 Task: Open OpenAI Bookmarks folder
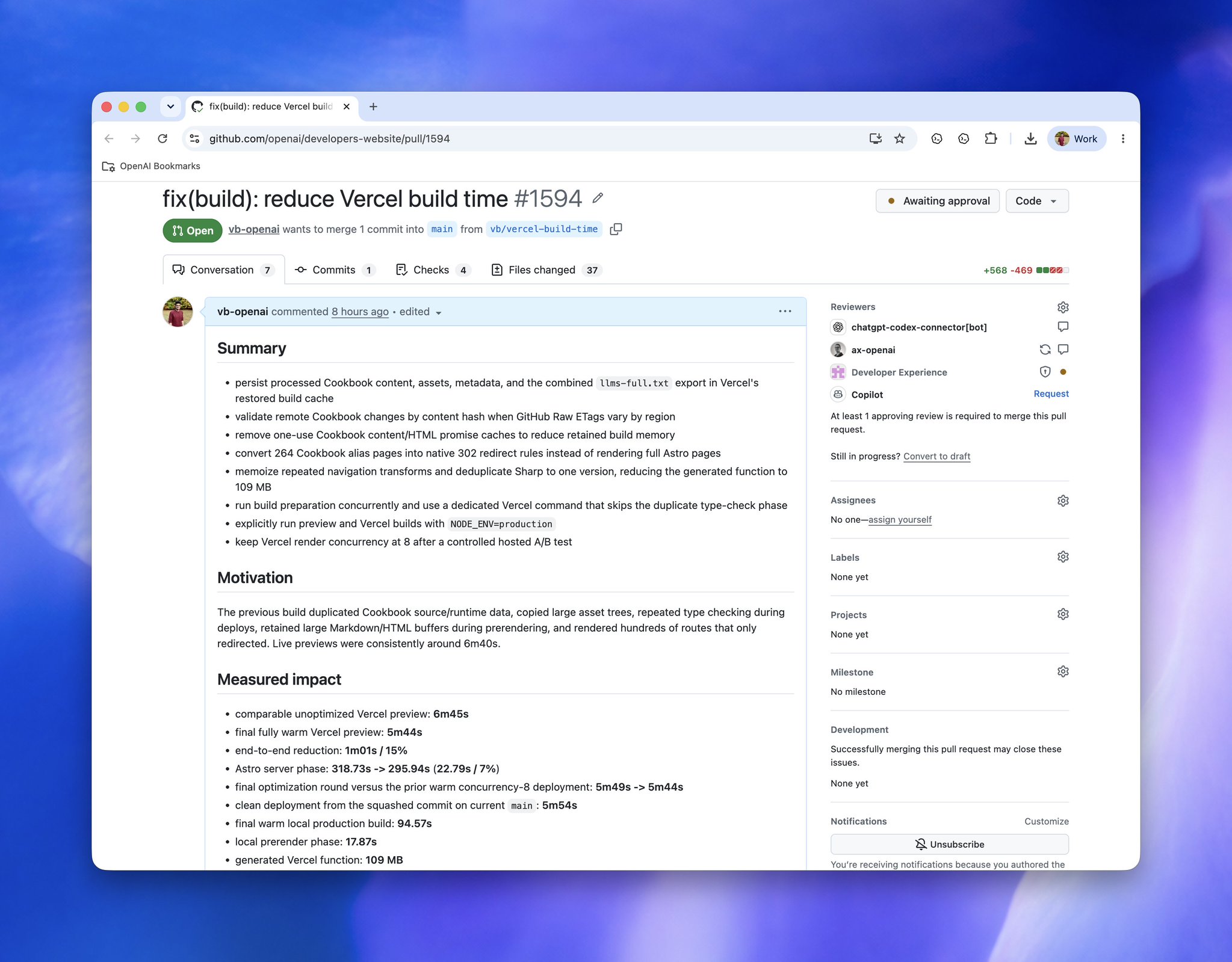tap(151, 166)
